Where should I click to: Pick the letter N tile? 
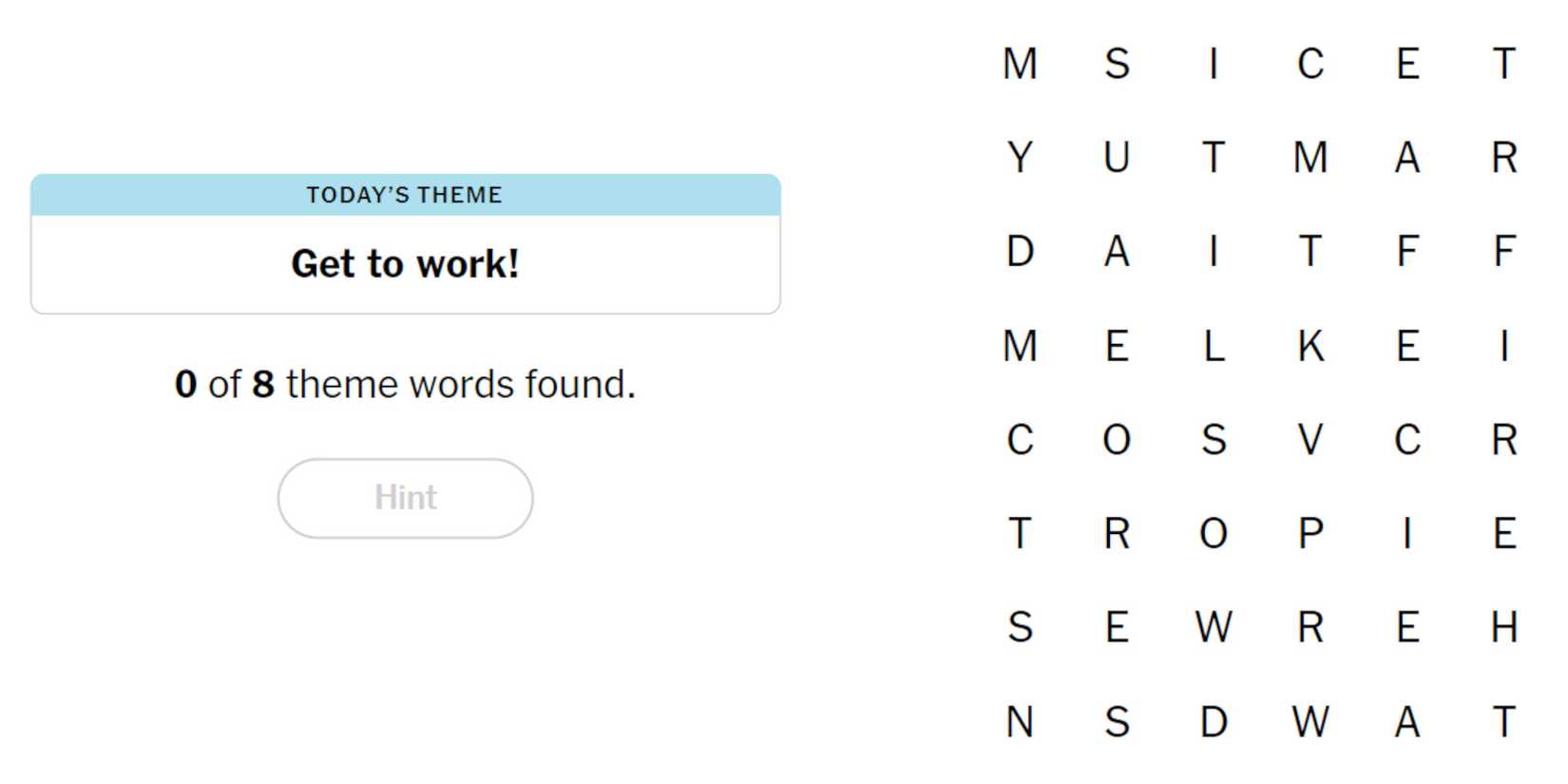tap(1020, 722)
